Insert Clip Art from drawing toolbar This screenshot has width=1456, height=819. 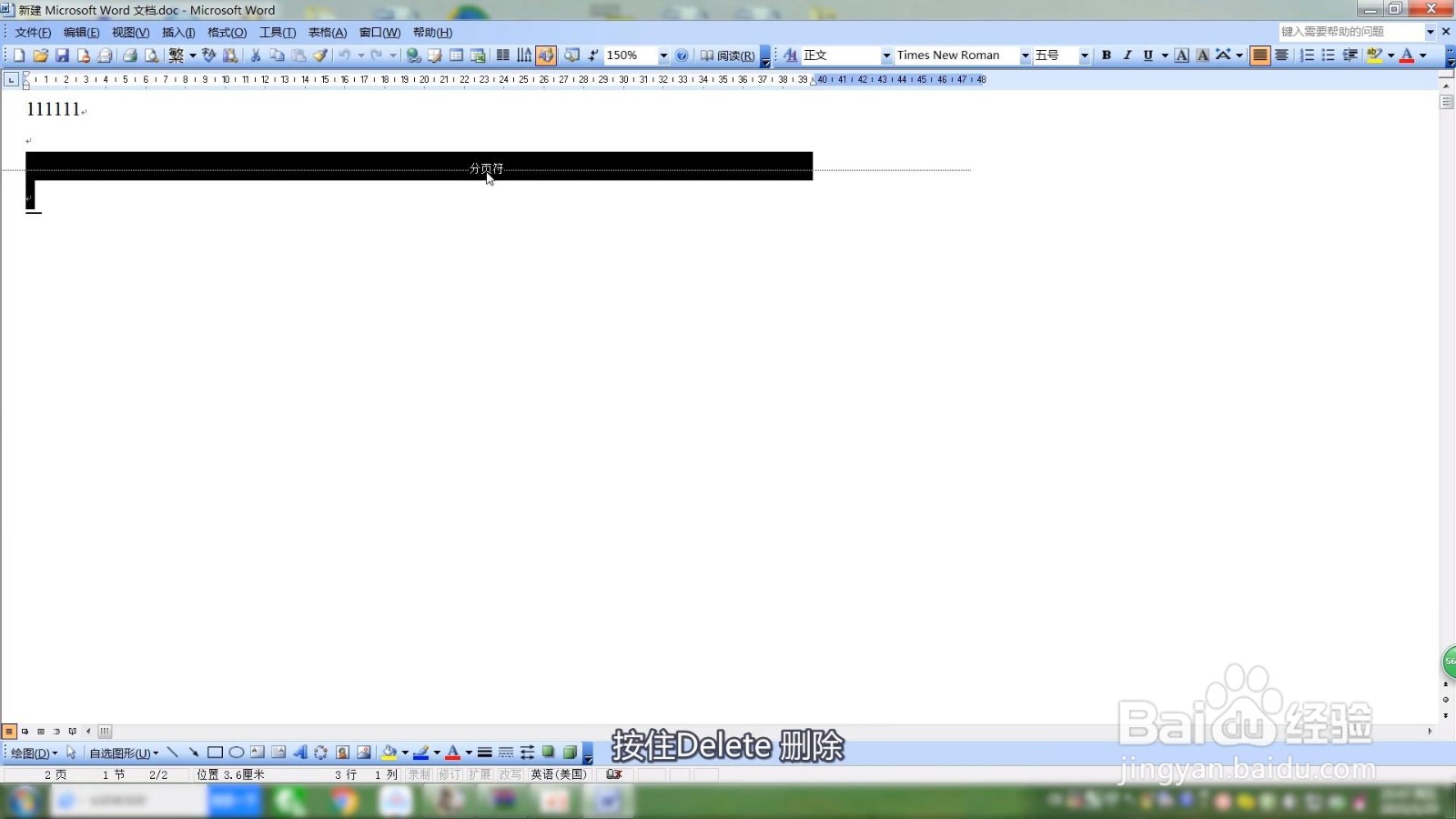342,753
